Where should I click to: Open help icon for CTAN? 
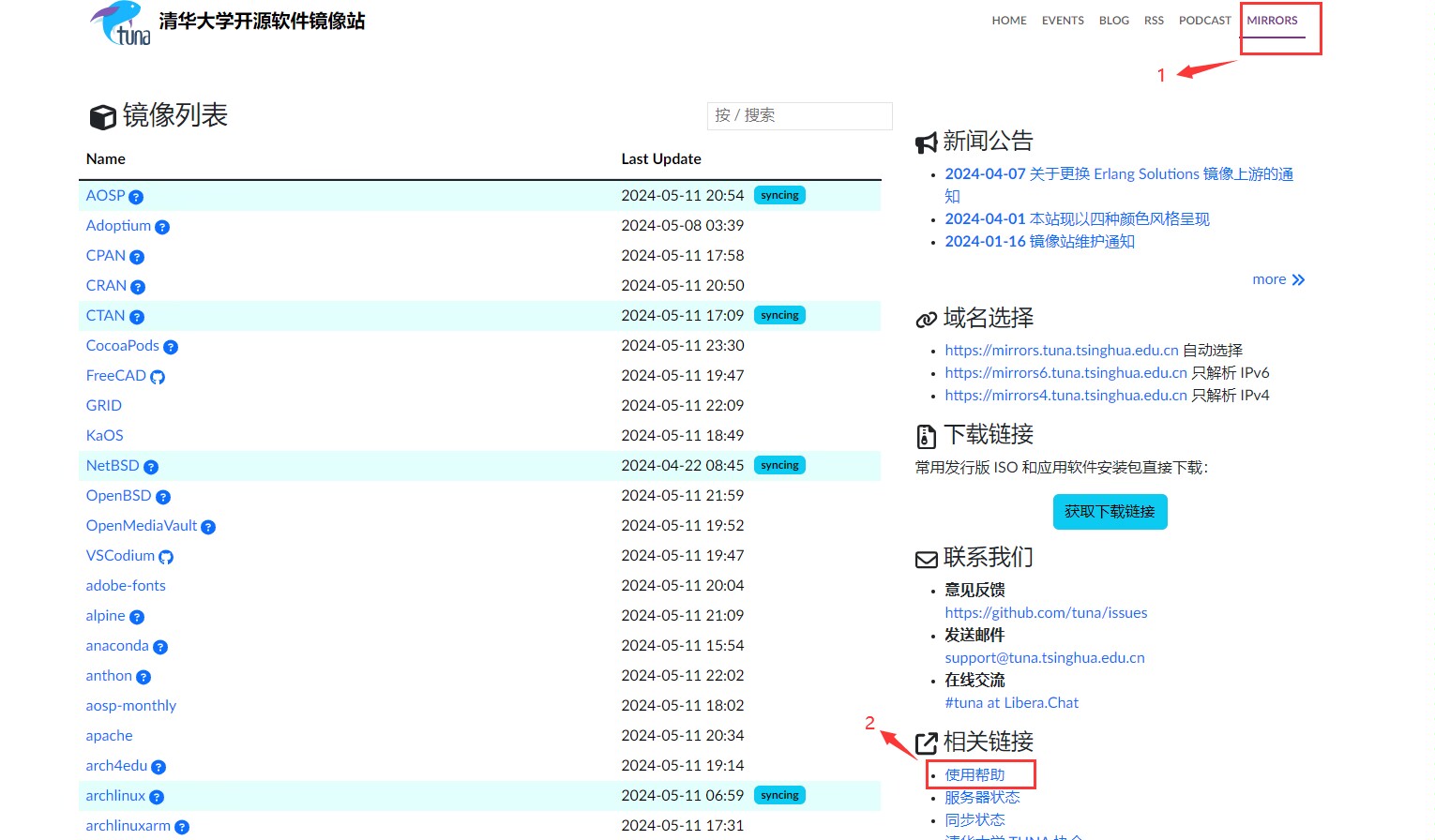pyautogui.click(x=137, y=317)
